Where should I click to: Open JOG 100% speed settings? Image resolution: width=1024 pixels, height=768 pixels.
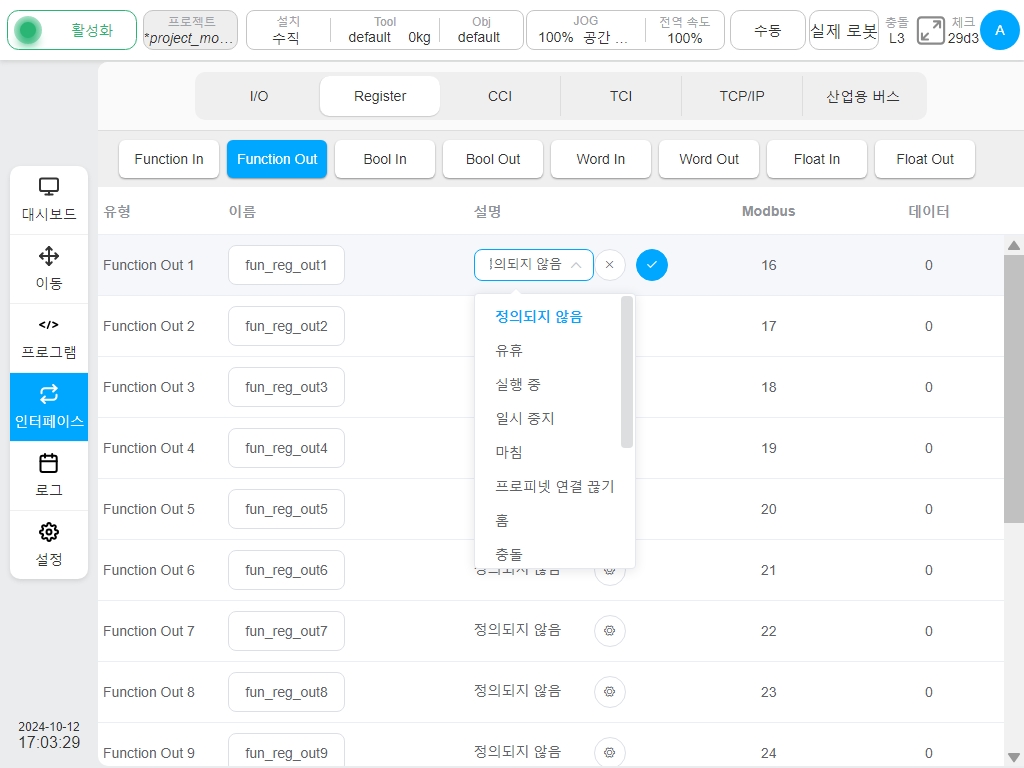pyautogui.click(x=585, y=30)
